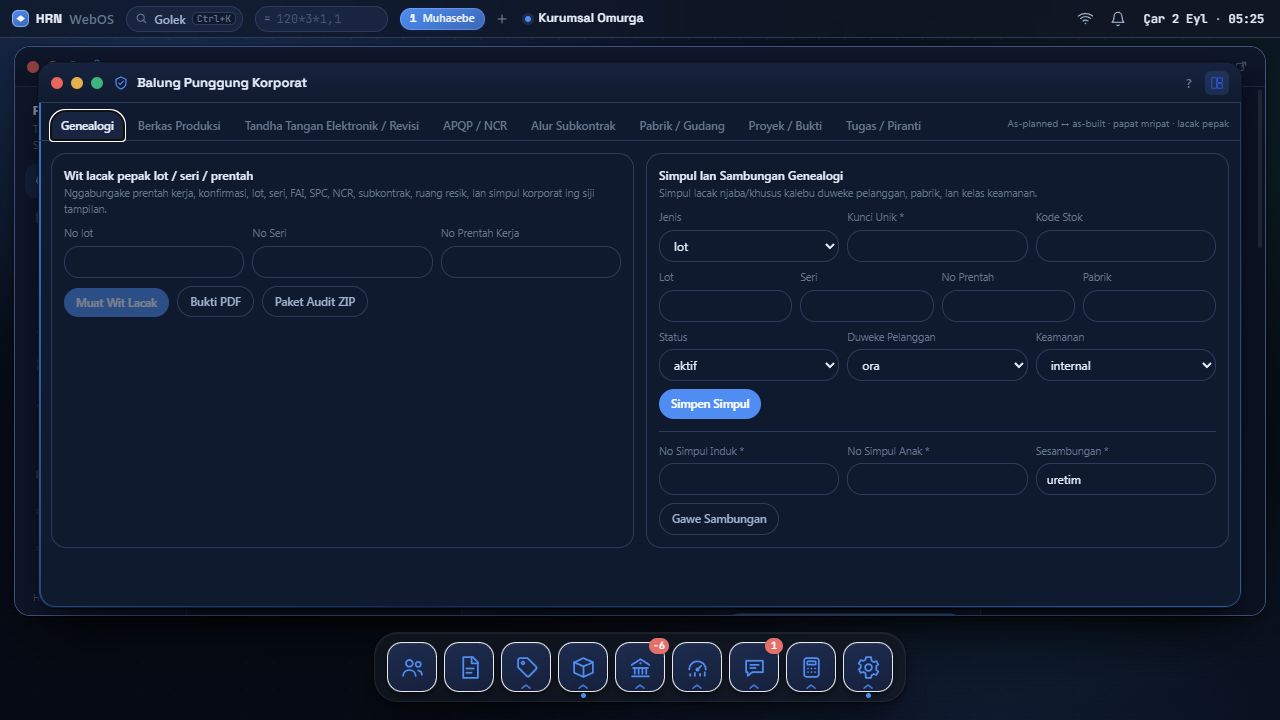Launch the tag icon app in dock
The width and height of the screenshot is (1280, 720).
526,667
